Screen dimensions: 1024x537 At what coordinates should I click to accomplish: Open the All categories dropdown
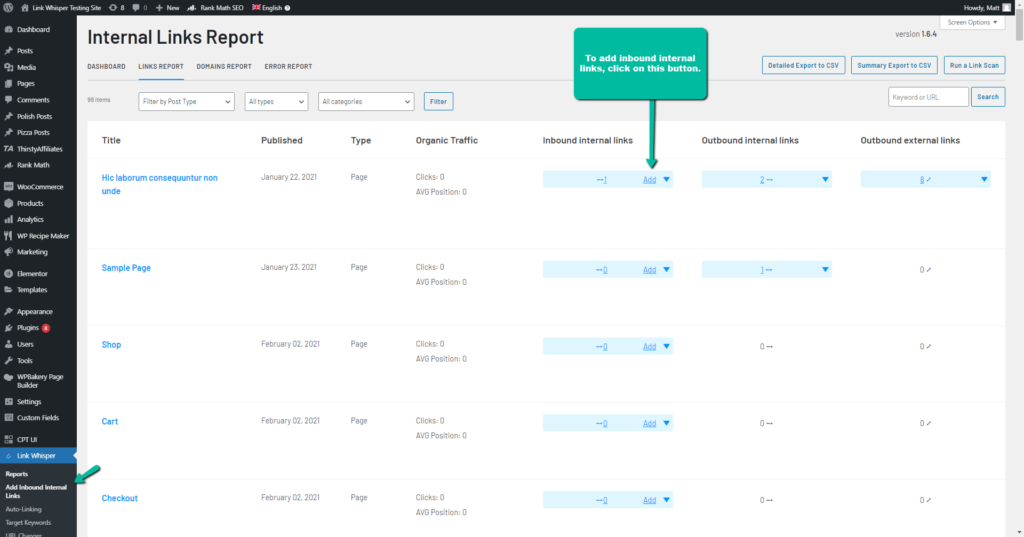[x=366, y=101]
